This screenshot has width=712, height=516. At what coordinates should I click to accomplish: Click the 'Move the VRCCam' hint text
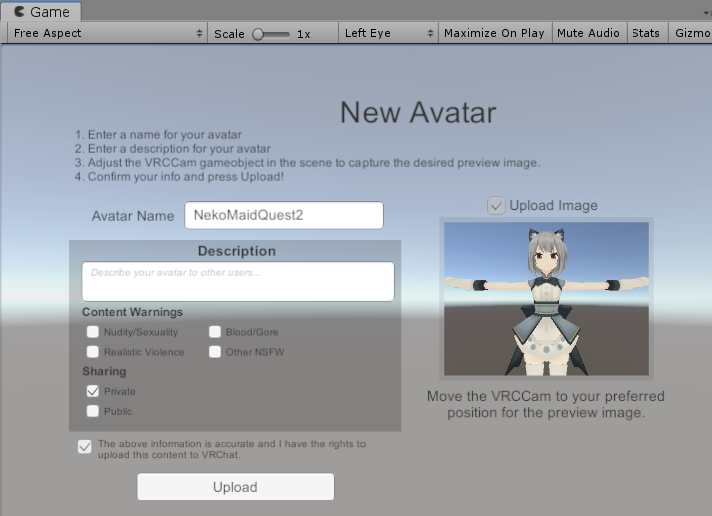[546, 404]
